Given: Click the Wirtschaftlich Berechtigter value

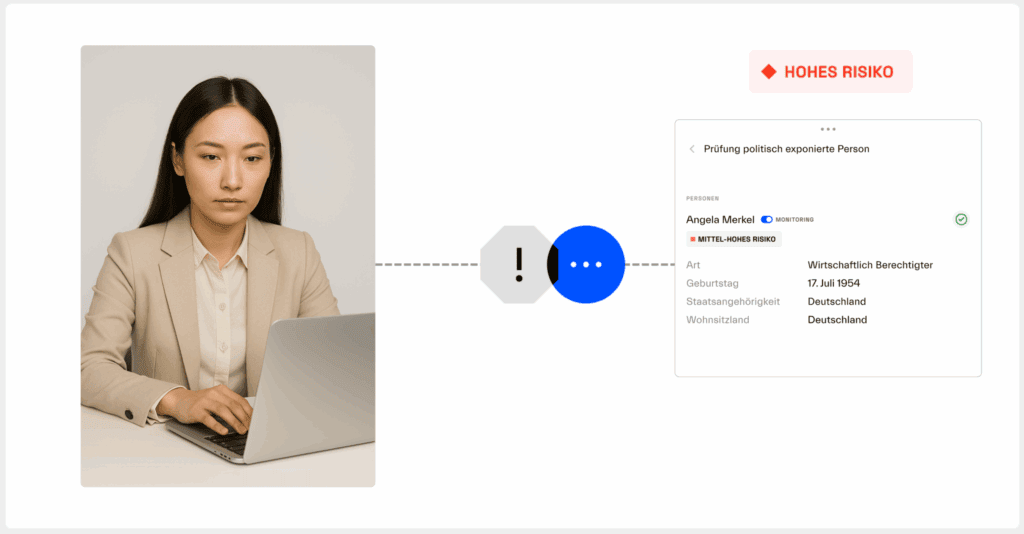Looking at the screenshot, I should click(x=870, y=265).
